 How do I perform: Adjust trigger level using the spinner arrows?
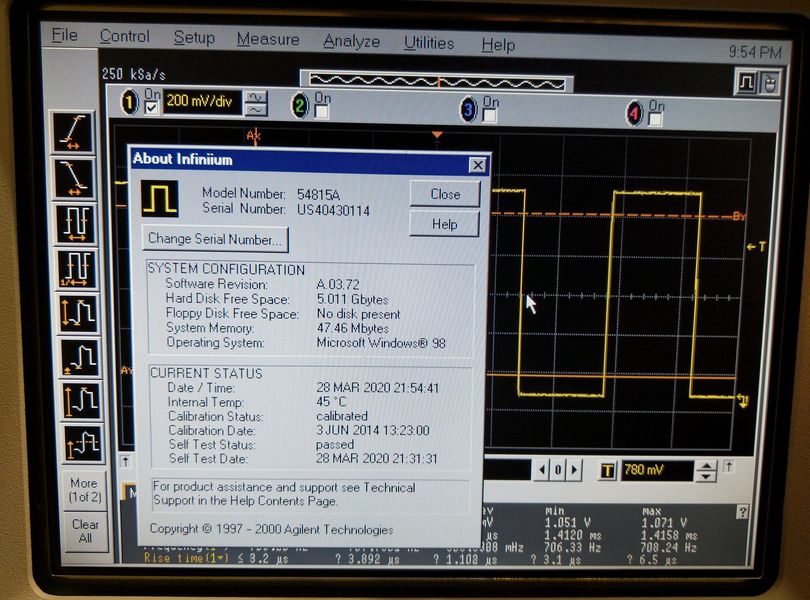(706, 471)
